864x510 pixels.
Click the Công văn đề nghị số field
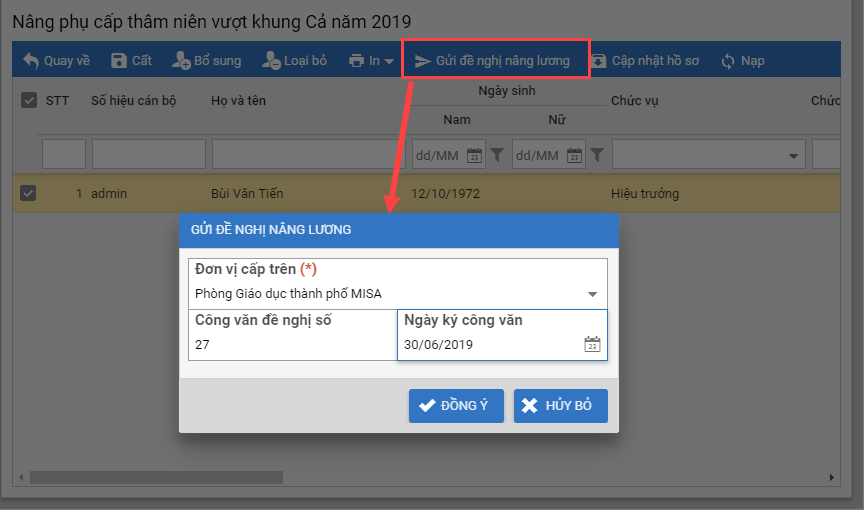[x=292, y=345]
